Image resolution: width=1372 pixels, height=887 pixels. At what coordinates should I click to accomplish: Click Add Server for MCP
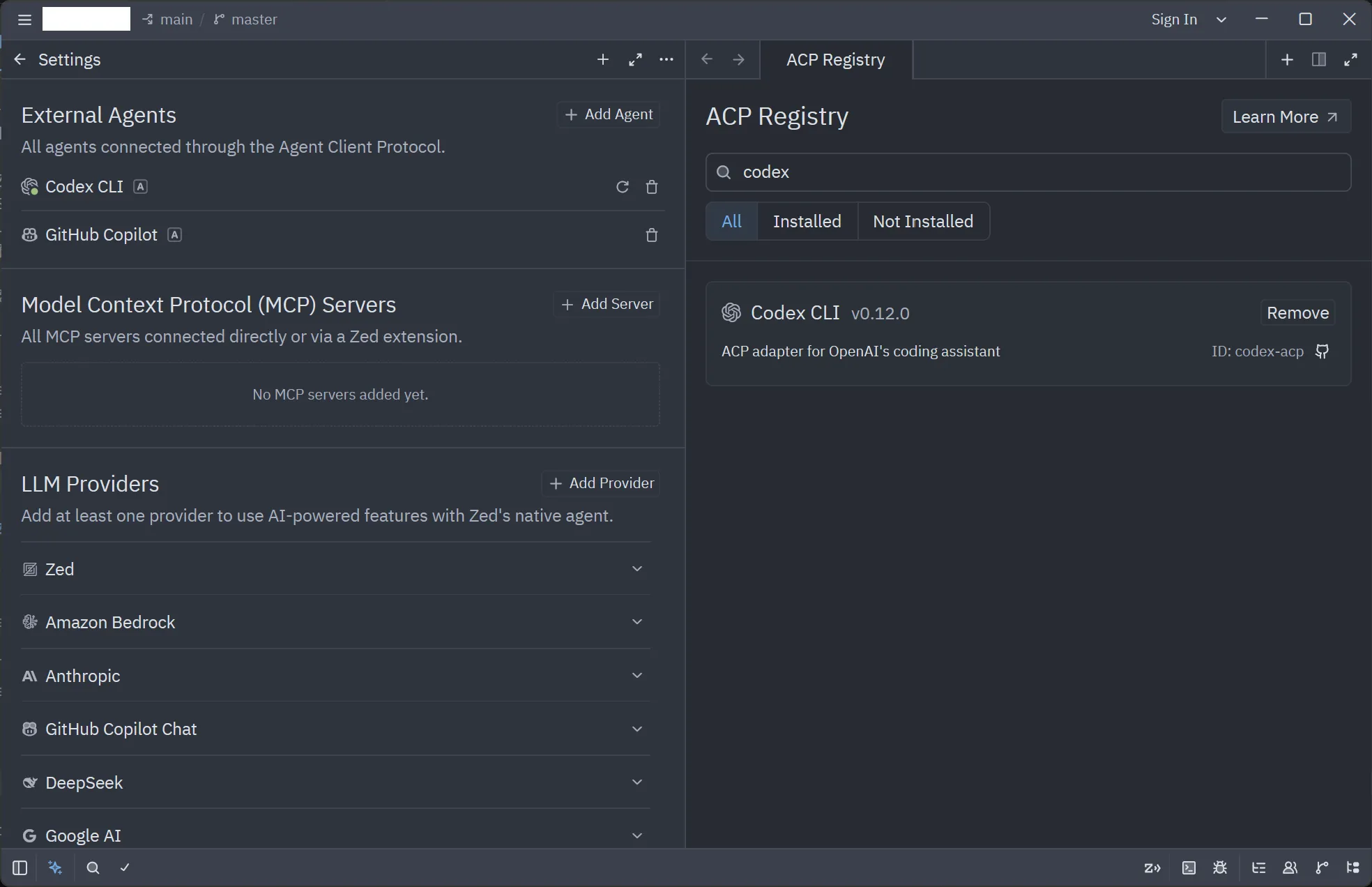pos(607,304)
